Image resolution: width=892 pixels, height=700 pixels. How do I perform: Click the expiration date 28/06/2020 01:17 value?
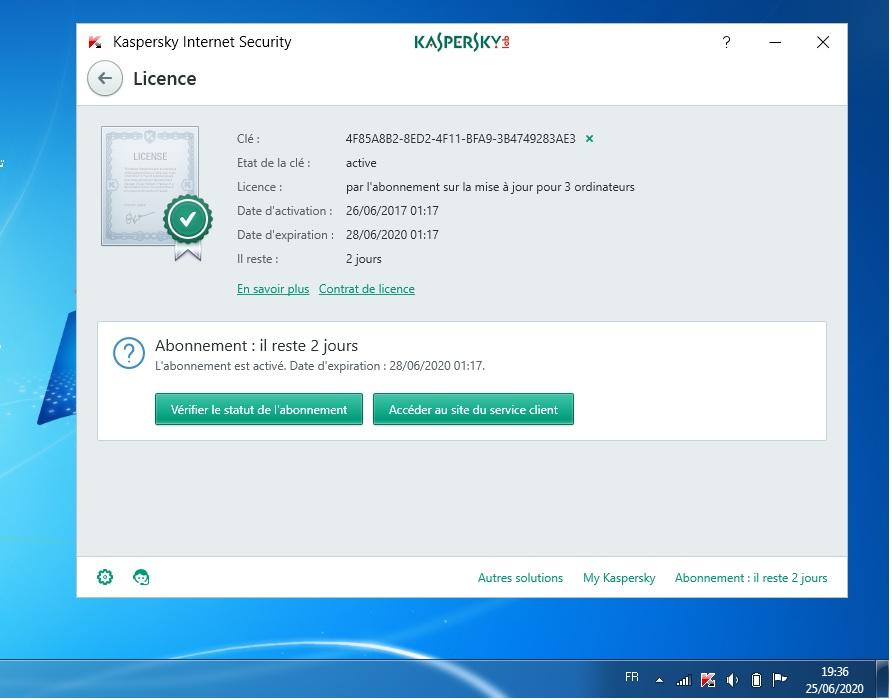[x=393, y=234]
